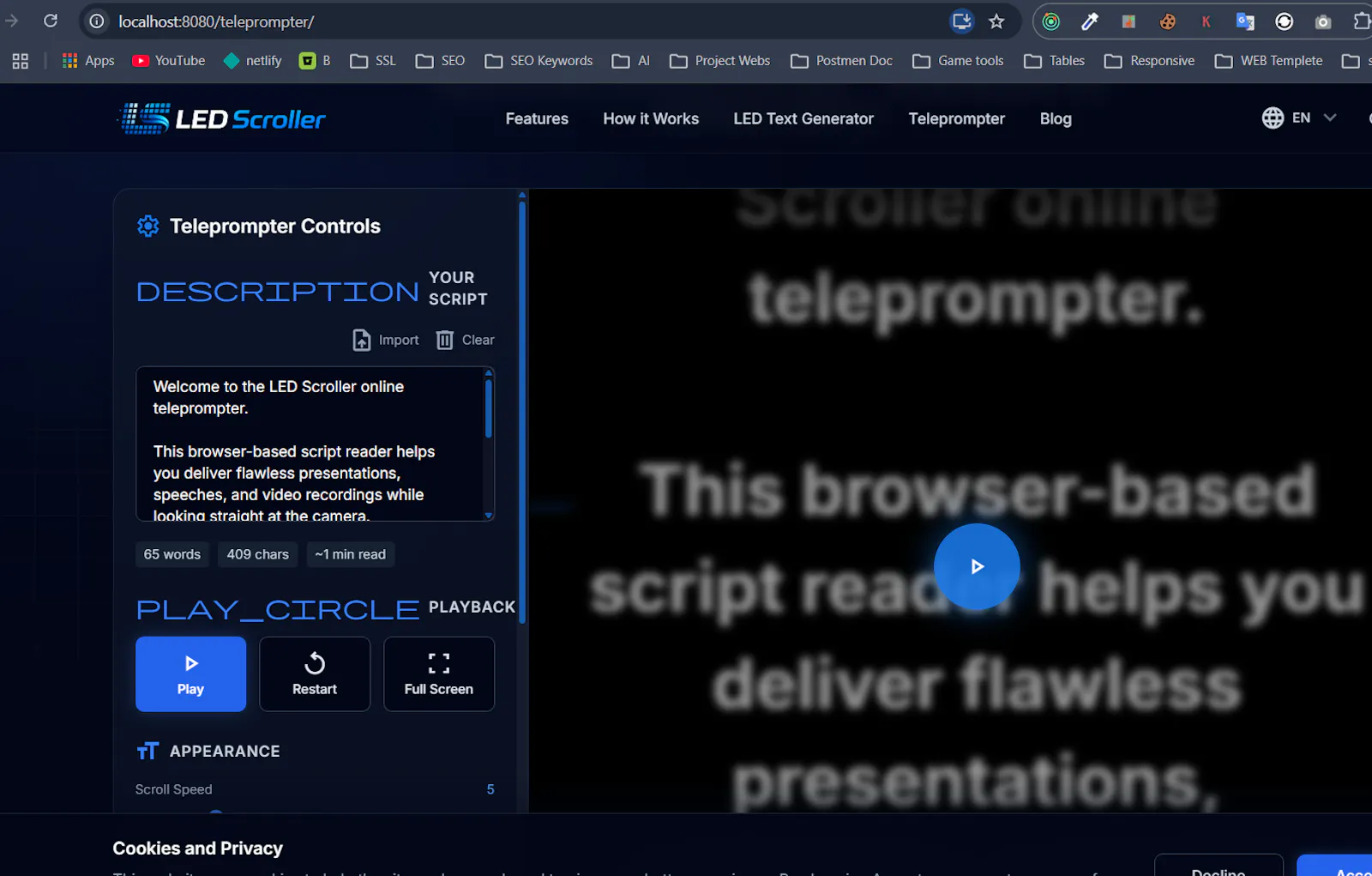This screenshot has height=876, width=1372.
Task: Clear the script text
Action: [466, 340]
